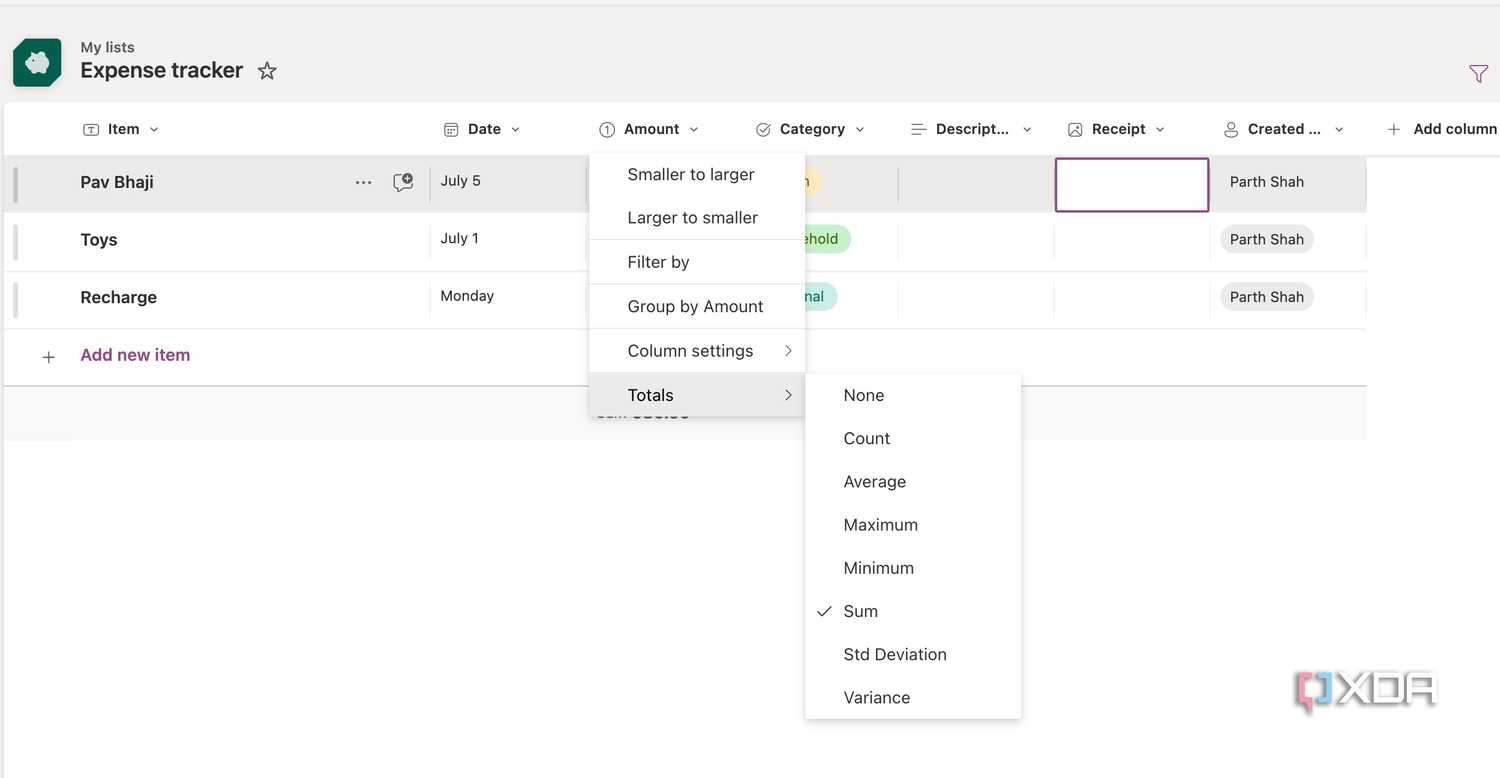Click the Recharge category teal pill
The height and width of the screenshot is (778, 1500).
click(x=821, y=297)
